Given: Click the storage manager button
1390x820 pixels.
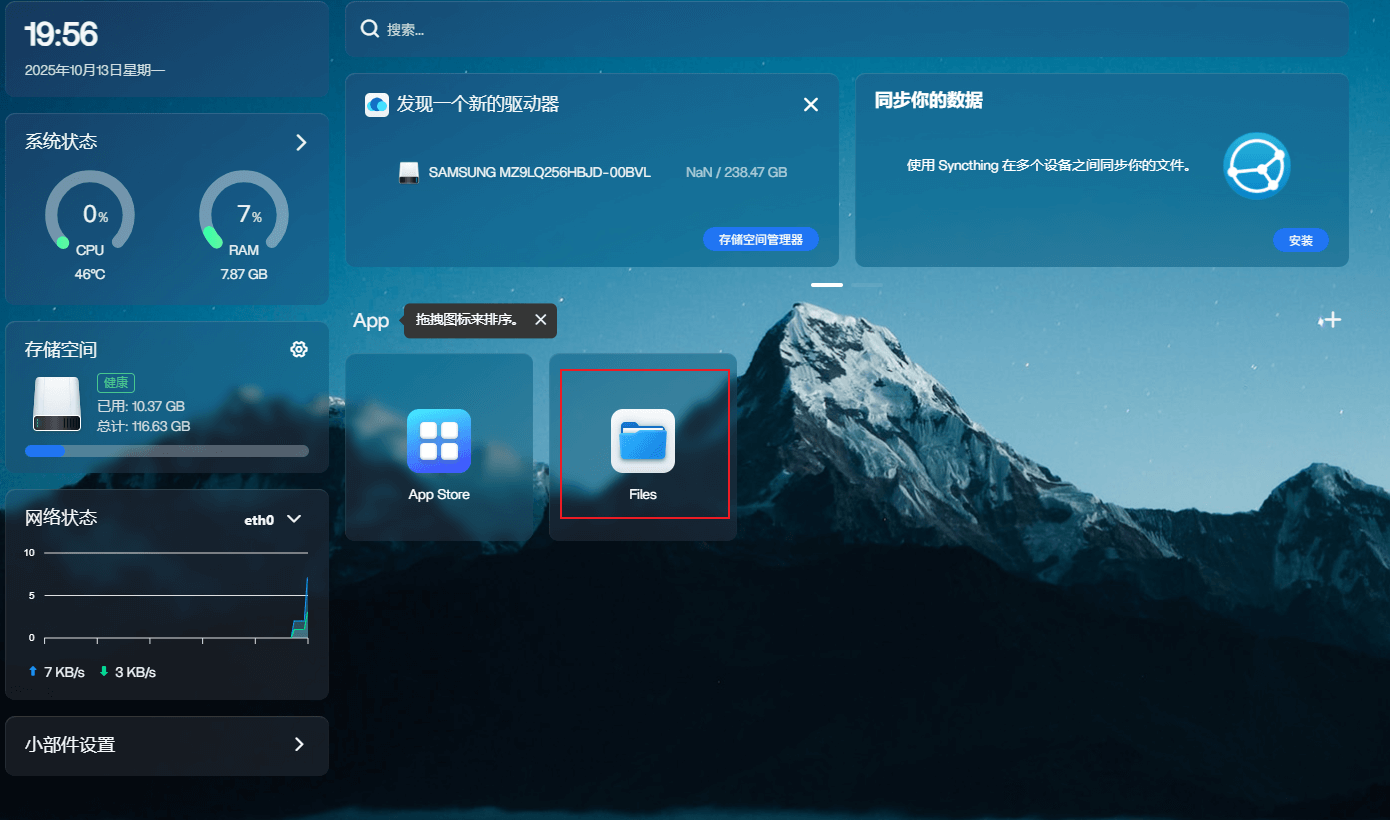Looking at the screenshot, I should point(760,240).
